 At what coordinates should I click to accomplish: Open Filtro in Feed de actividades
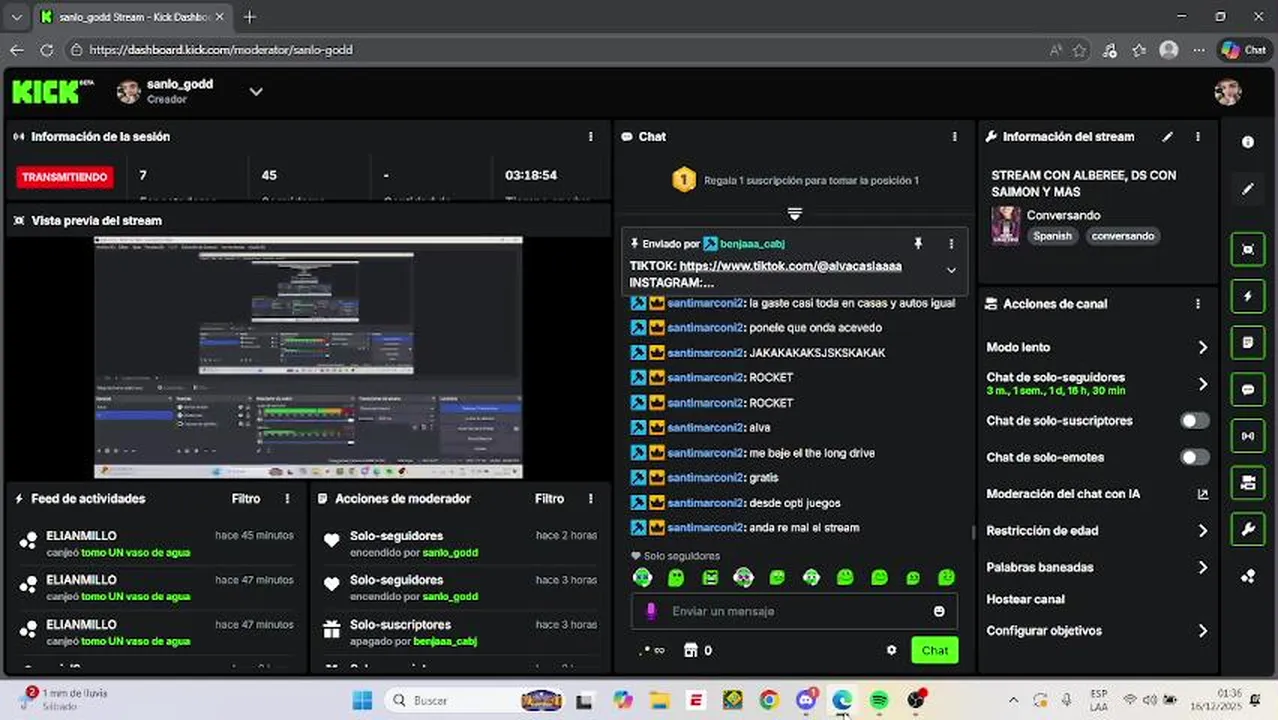click(246, 498)
